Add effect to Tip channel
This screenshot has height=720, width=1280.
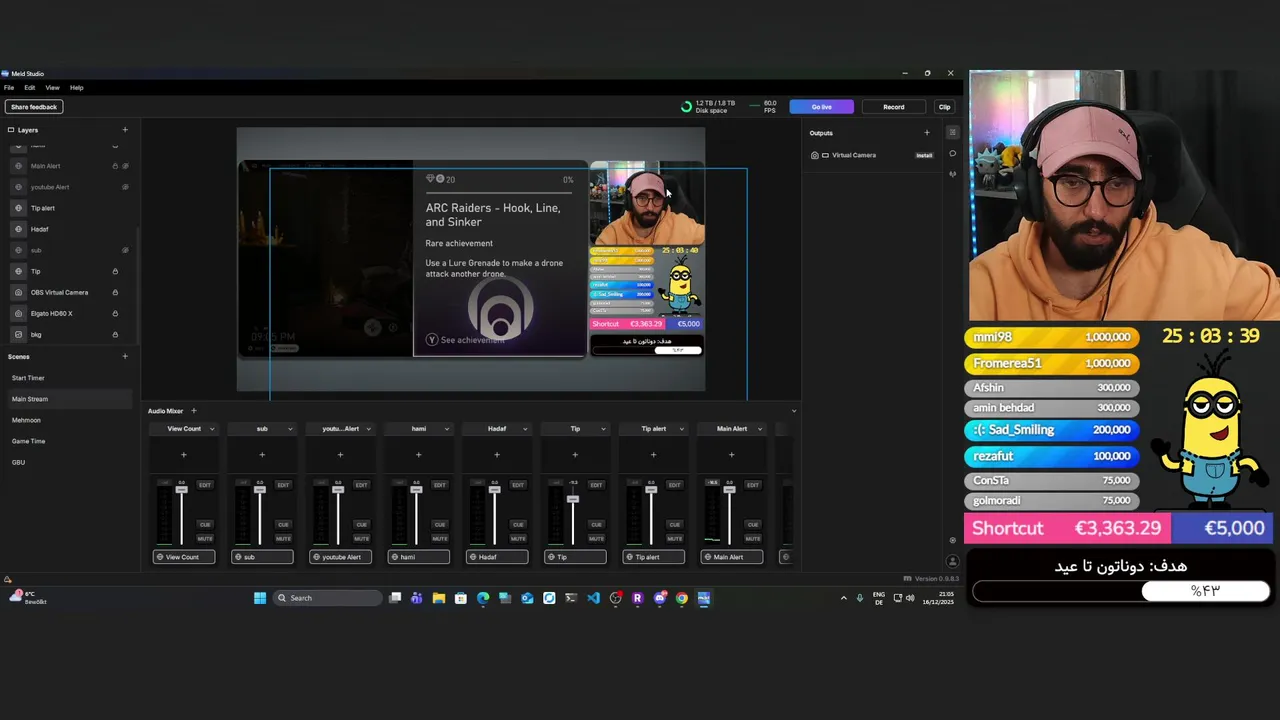tap(575, 455)
